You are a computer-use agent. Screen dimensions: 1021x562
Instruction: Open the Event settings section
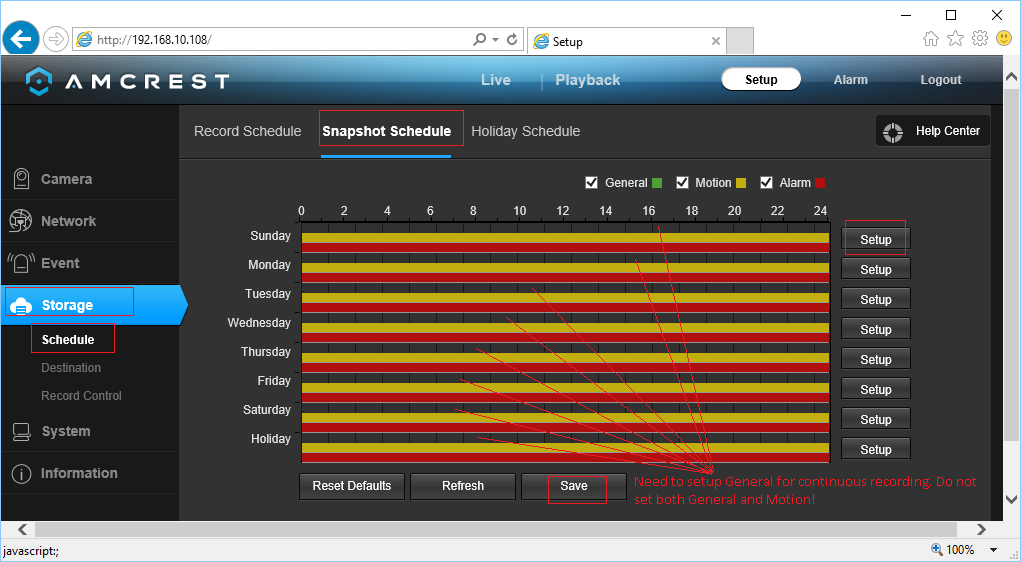(x=60, y=264)
